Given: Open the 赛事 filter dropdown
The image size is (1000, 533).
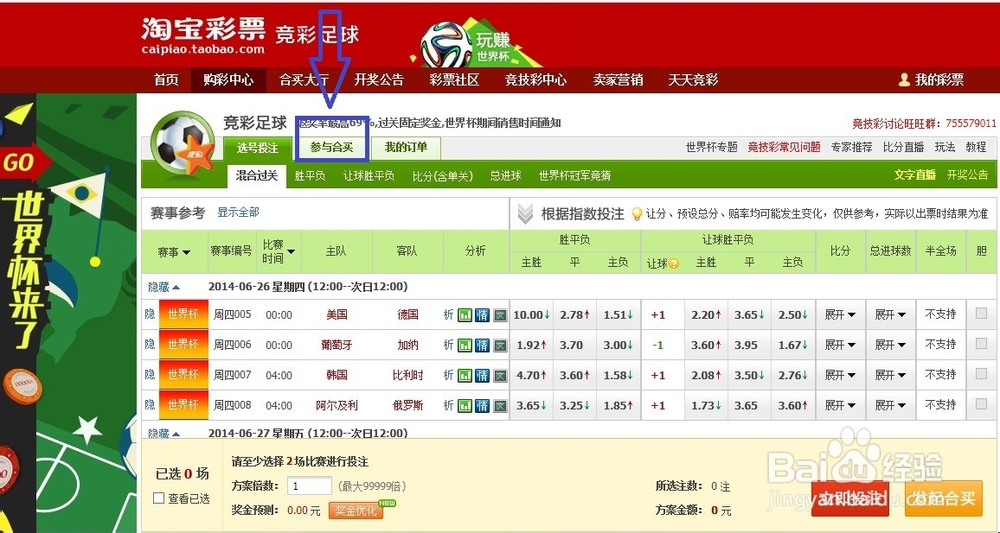Looking at the screenshot, I should coord(174,252).
